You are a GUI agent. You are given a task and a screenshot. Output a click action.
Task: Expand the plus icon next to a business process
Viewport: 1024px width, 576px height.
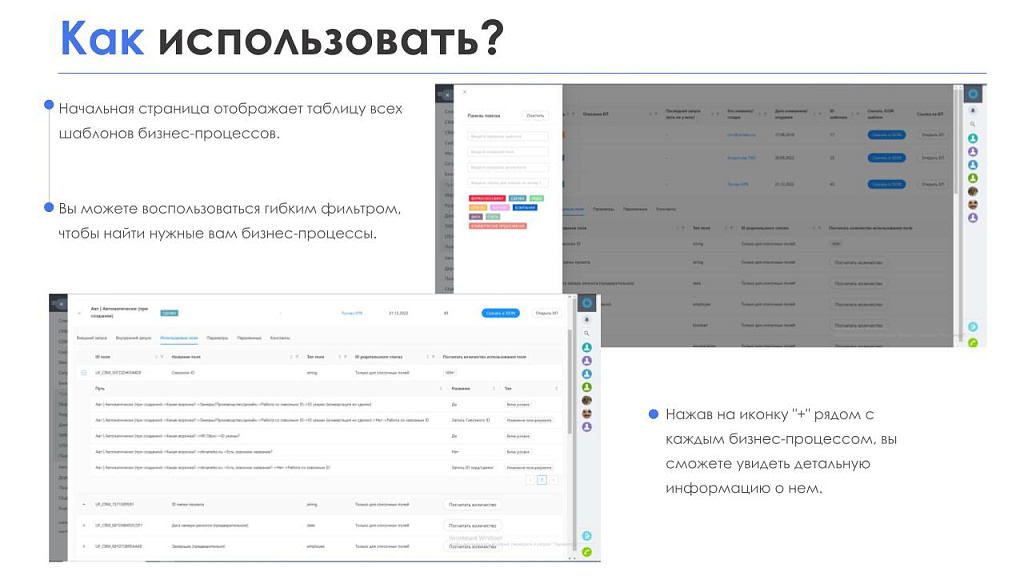pyautogui.click(x=83, y=505)
